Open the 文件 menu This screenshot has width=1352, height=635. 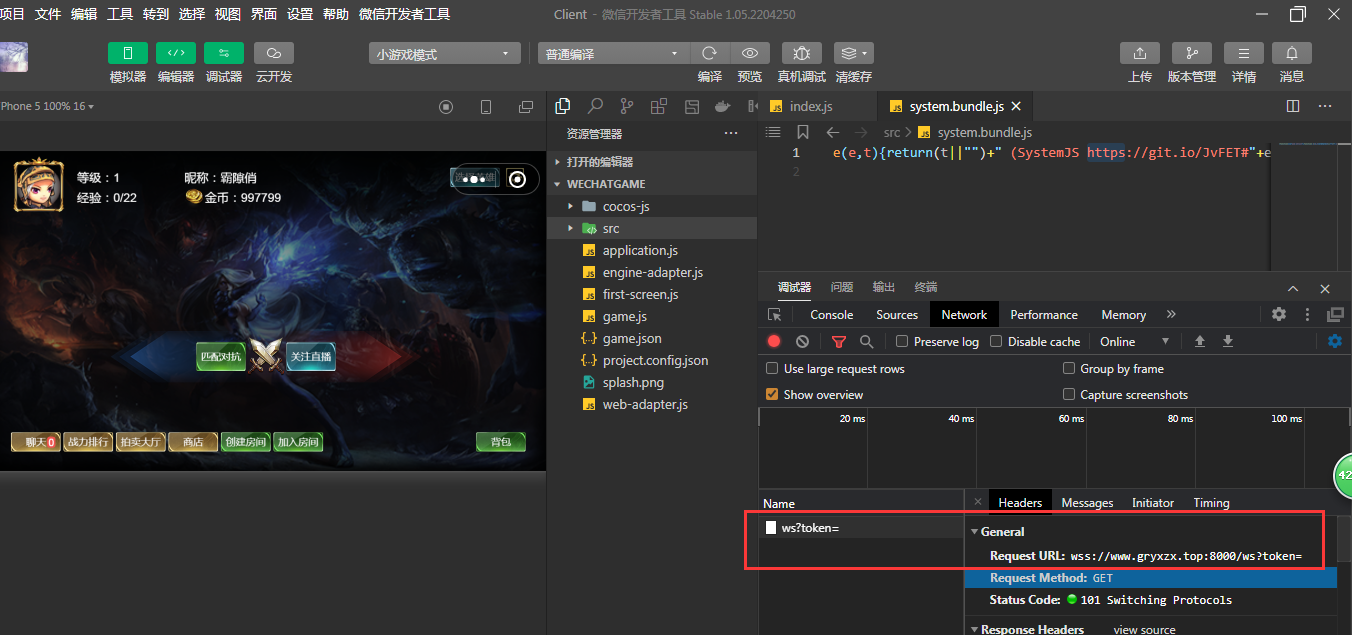(48, 14)
